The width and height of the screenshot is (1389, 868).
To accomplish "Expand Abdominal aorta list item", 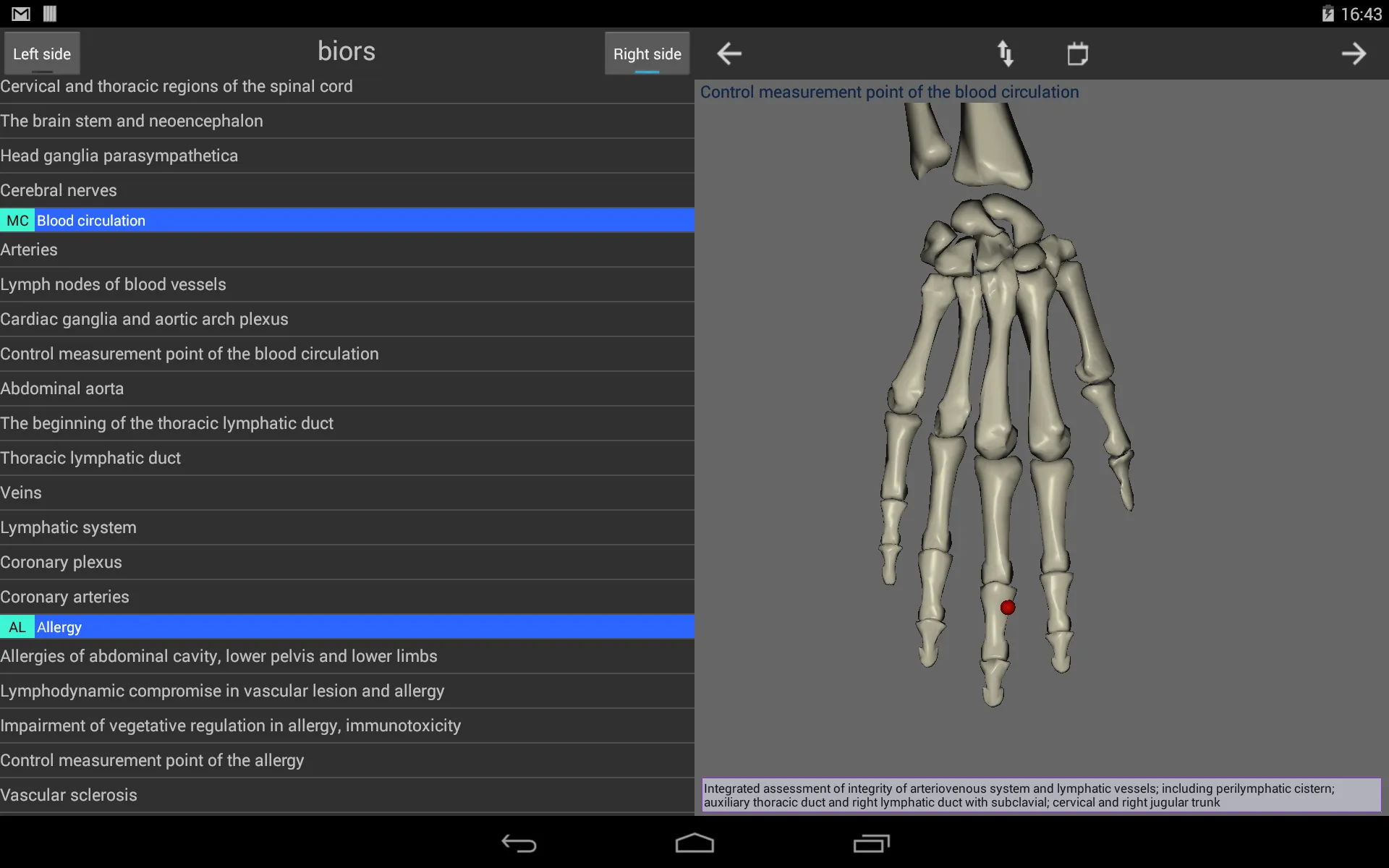I will (347, 388).
